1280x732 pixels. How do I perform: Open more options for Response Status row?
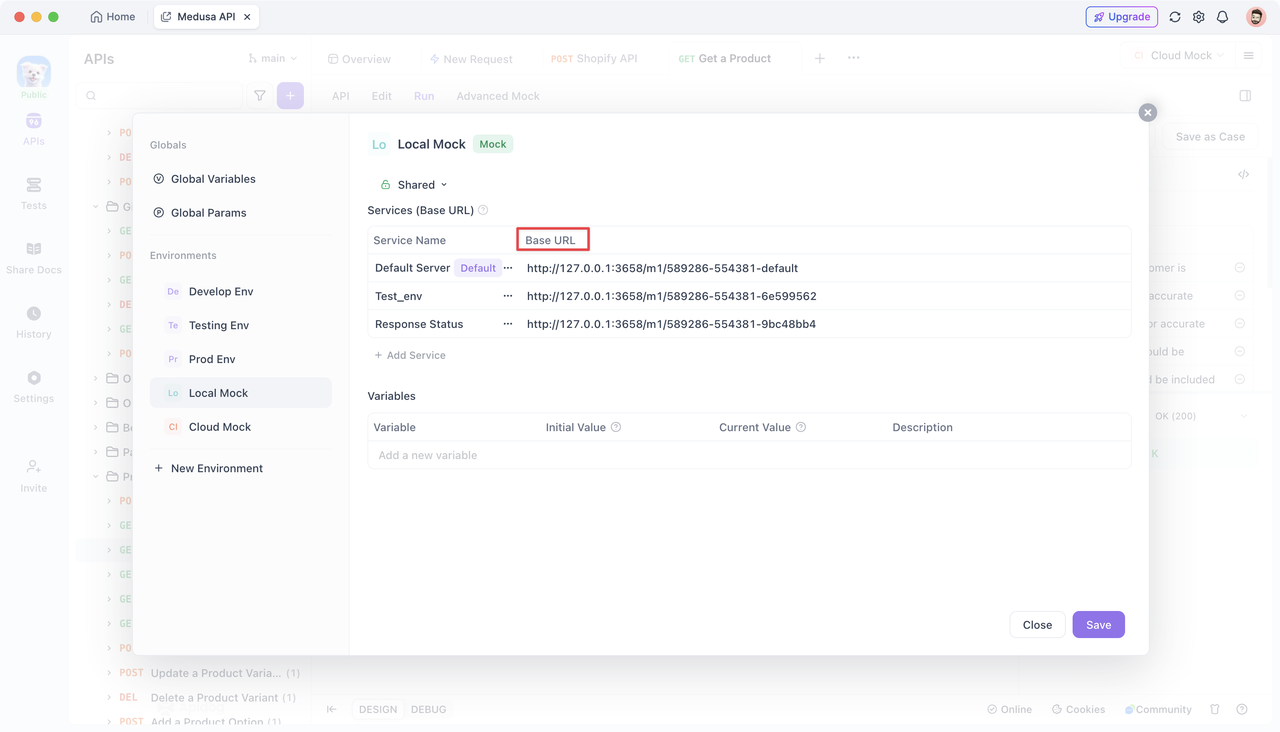pyautogui.click(x=508, y=324)
